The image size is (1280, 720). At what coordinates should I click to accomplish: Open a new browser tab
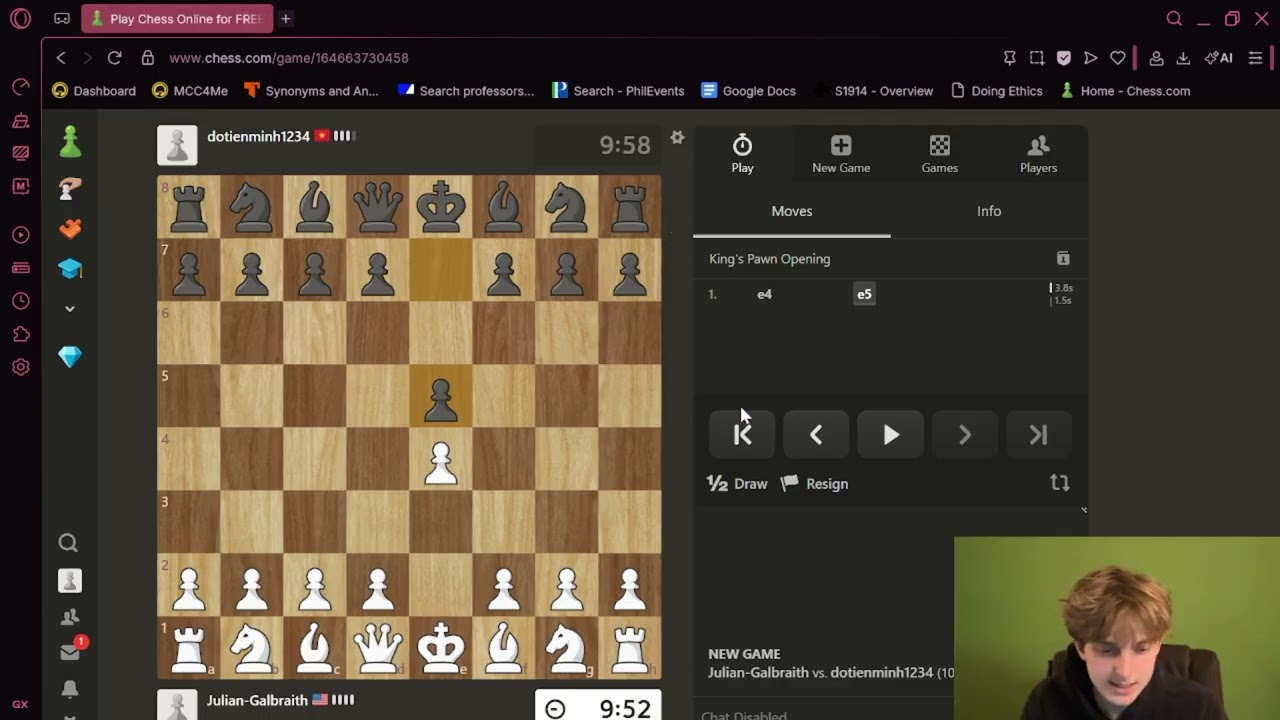[x=286, y=18]
